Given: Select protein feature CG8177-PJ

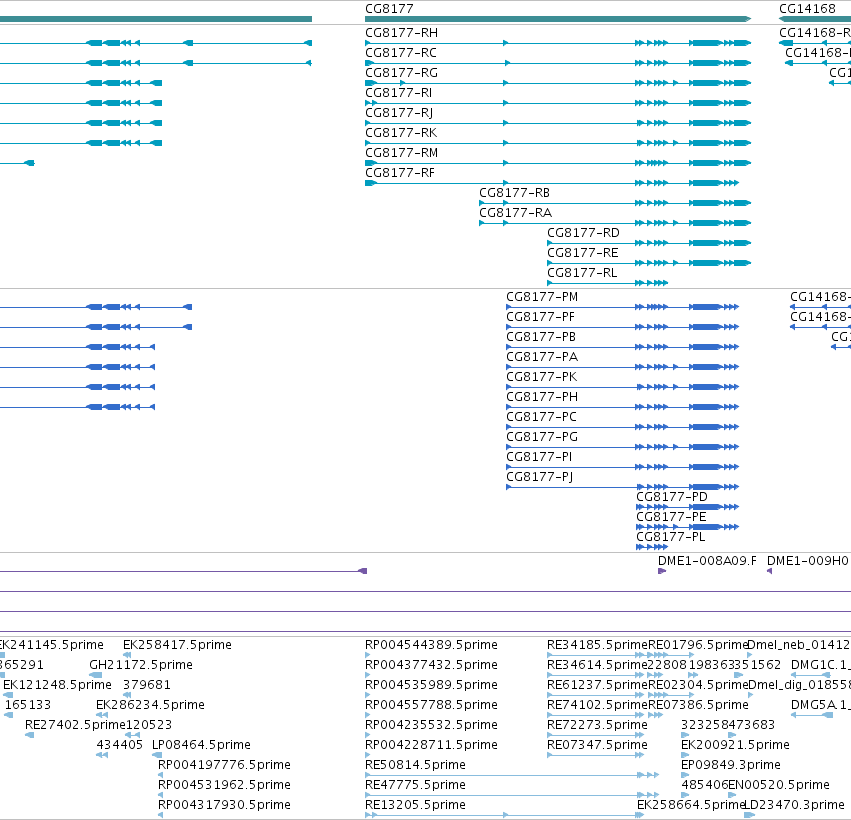Looking at the screenshot, I should point(539,477).
